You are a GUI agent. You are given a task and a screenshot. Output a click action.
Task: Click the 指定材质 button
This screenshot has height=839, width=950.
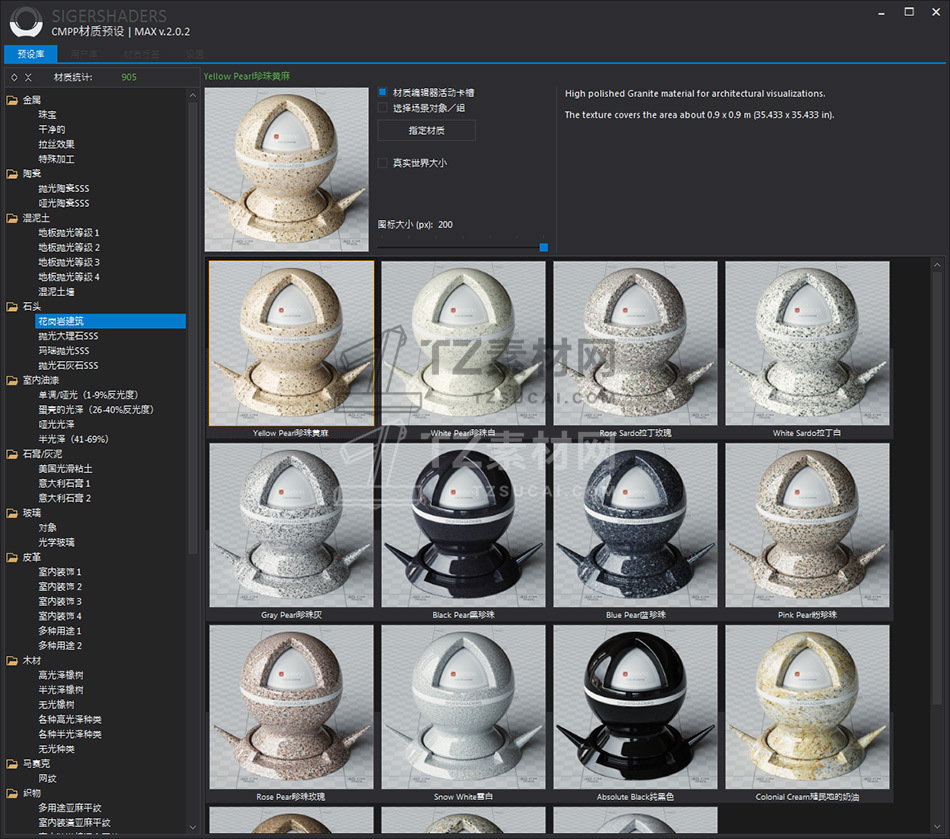[x=427, y=130]
